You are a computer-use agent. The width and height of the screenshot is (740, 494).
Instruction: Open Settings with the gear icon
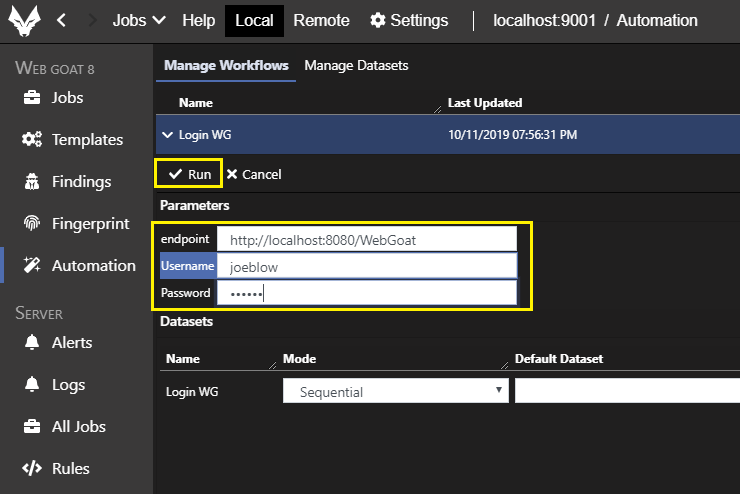(x=409, y=20)
